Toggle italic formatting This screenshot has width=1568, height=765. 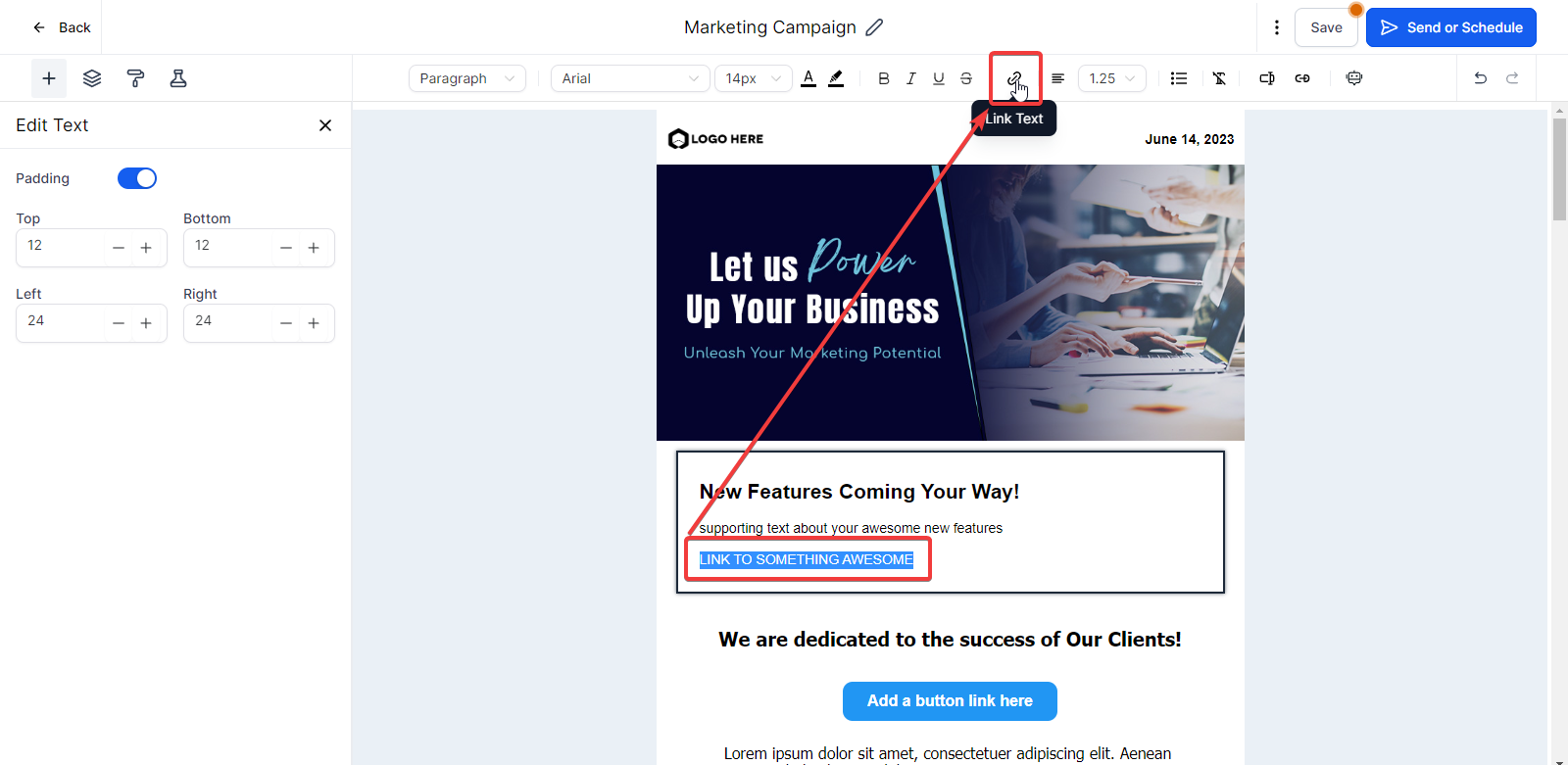point(911,78)
